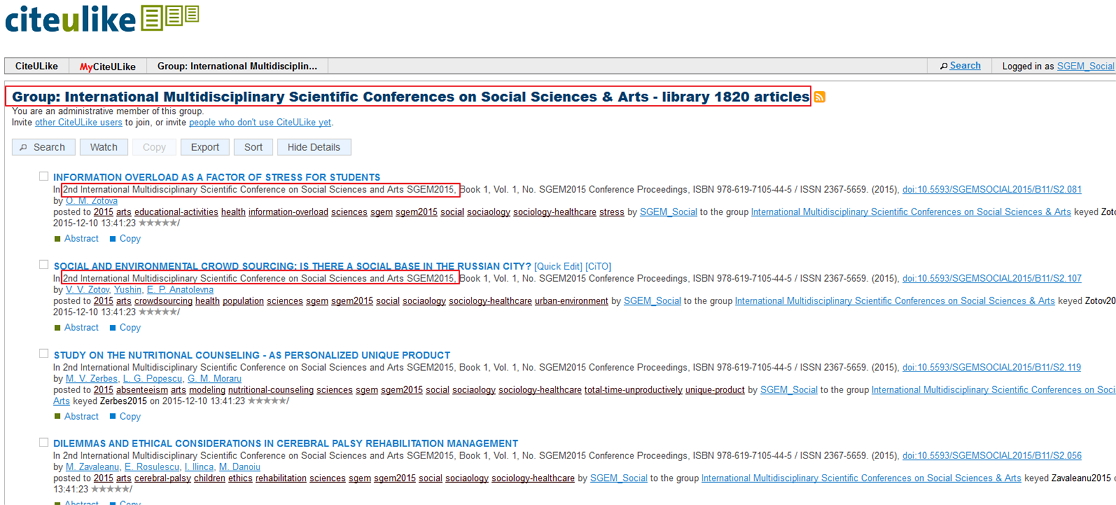Click the Sort button

point(253,147)
